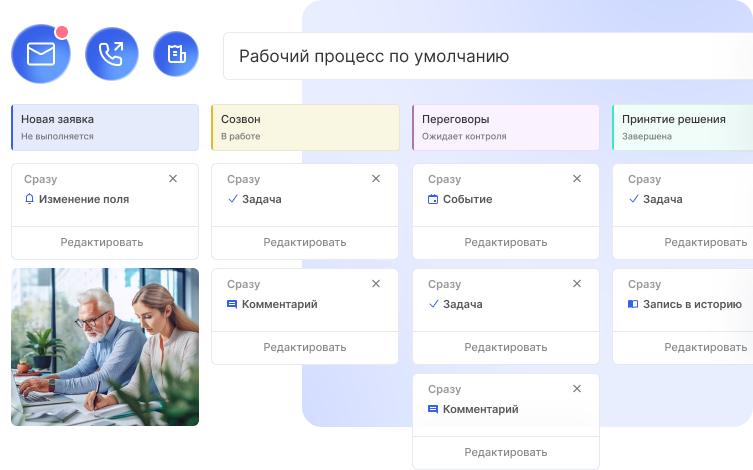
Task: Click the 'Ожидает контроля' status text
Action: pyautogui.click(x=464, y=136)
